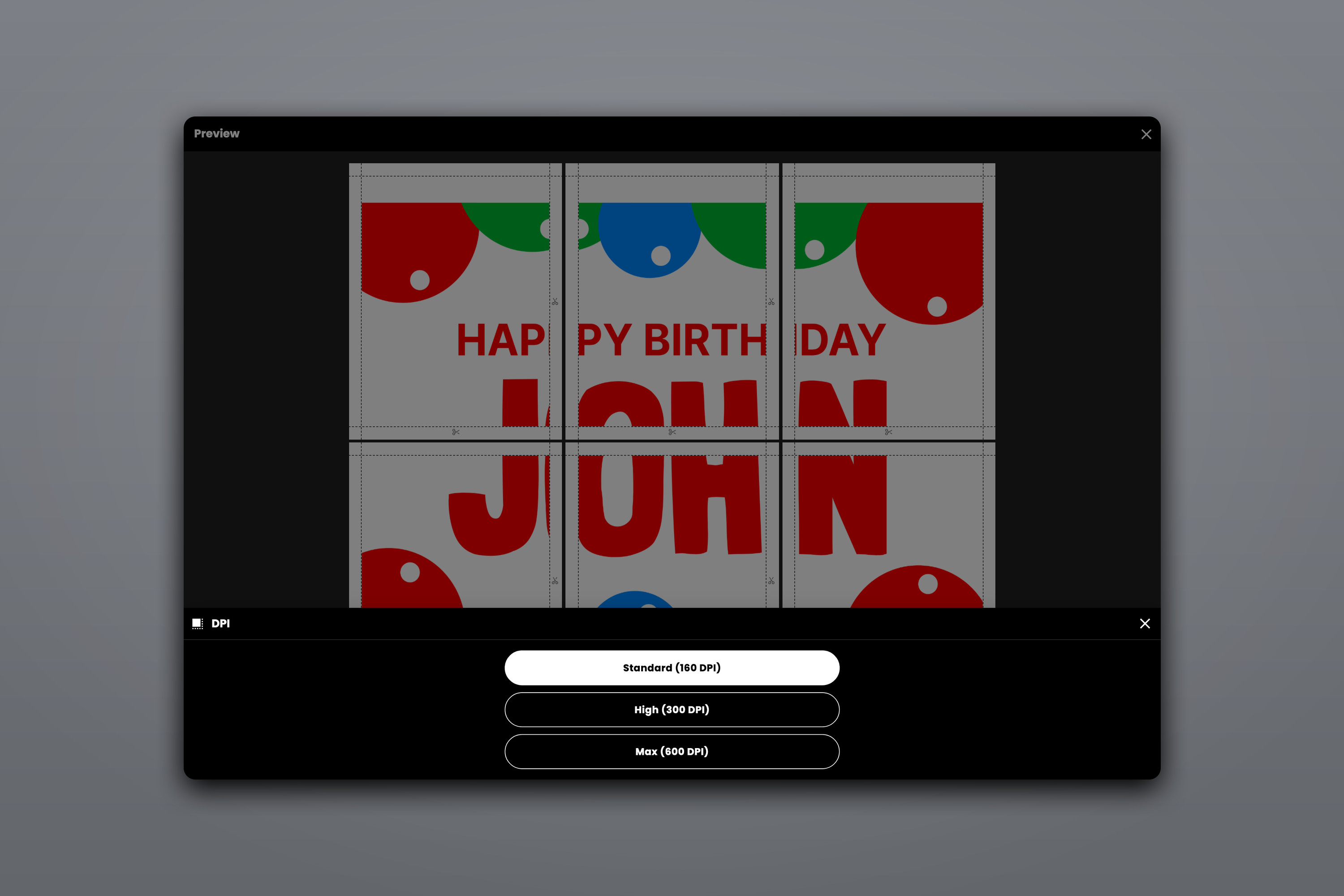Click scissors icon beside the 'HAP' page edge

tap(555, 301)
